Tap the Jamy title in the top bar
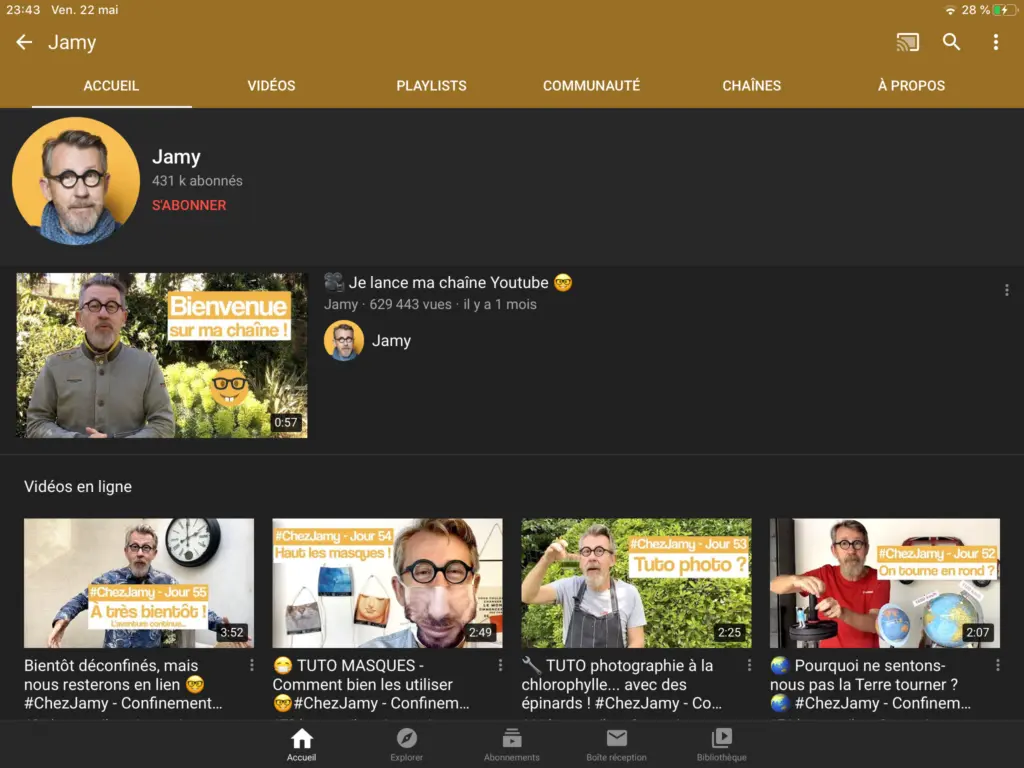Viewport: 1024px width, 768px height. 72,42
